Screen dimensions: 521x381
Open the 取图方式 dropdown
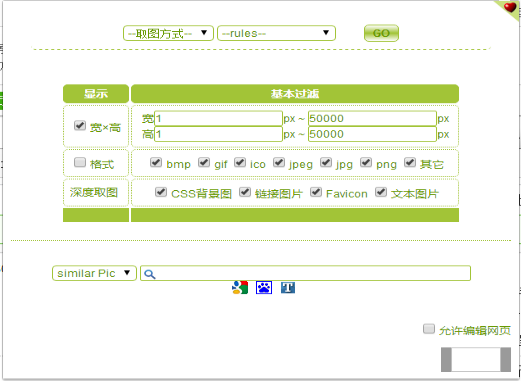point(168,33)
